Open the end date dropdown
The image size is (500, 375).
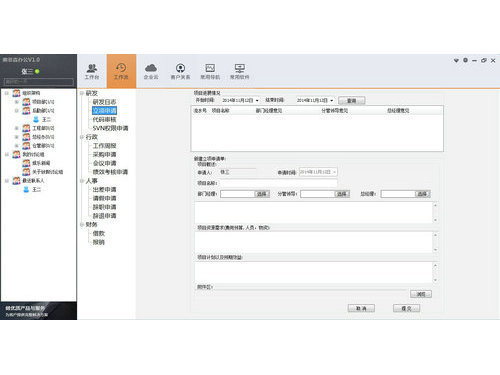tap(332, 100)
